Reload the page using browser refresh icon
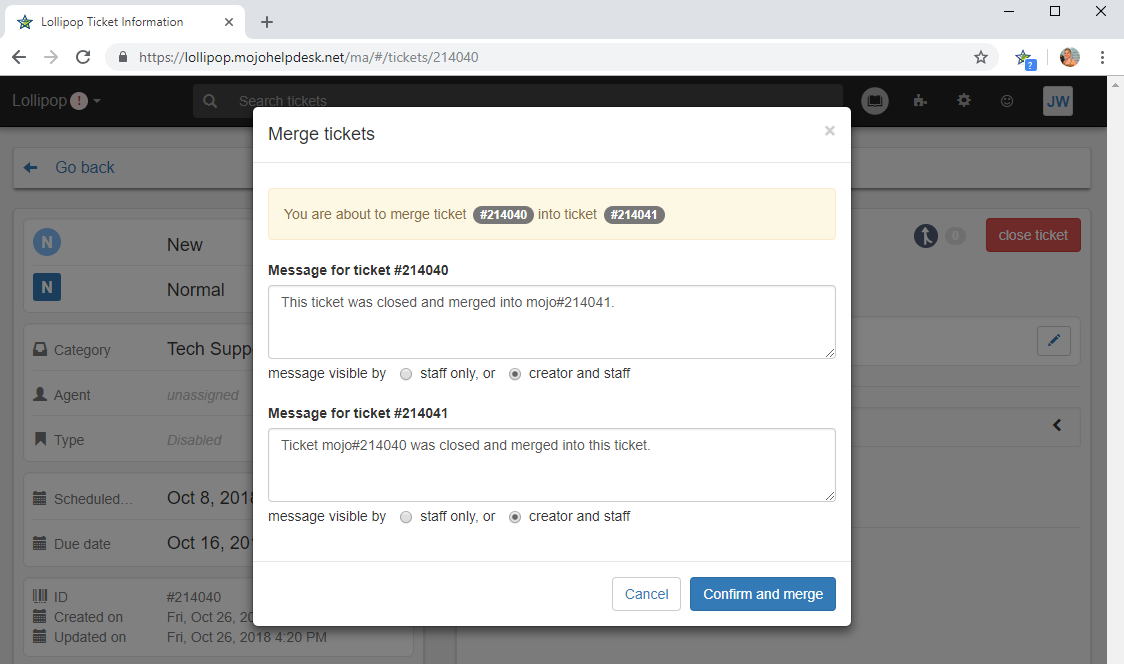 pos(83,57)
